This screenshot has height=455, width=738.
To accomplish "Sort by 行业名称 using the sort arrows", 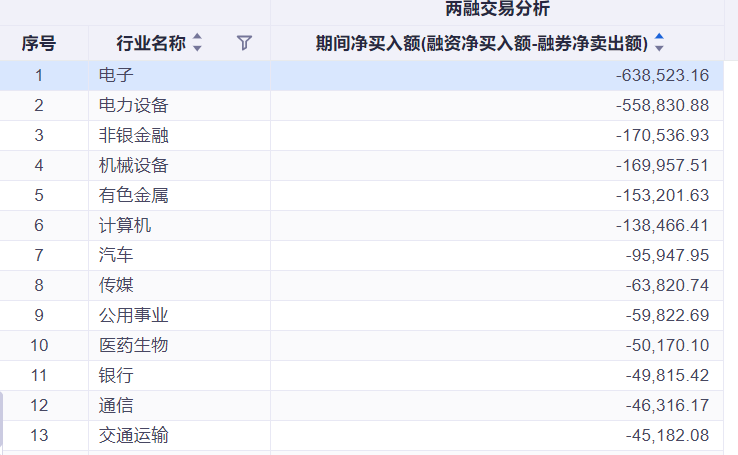I will pos(197,42).
